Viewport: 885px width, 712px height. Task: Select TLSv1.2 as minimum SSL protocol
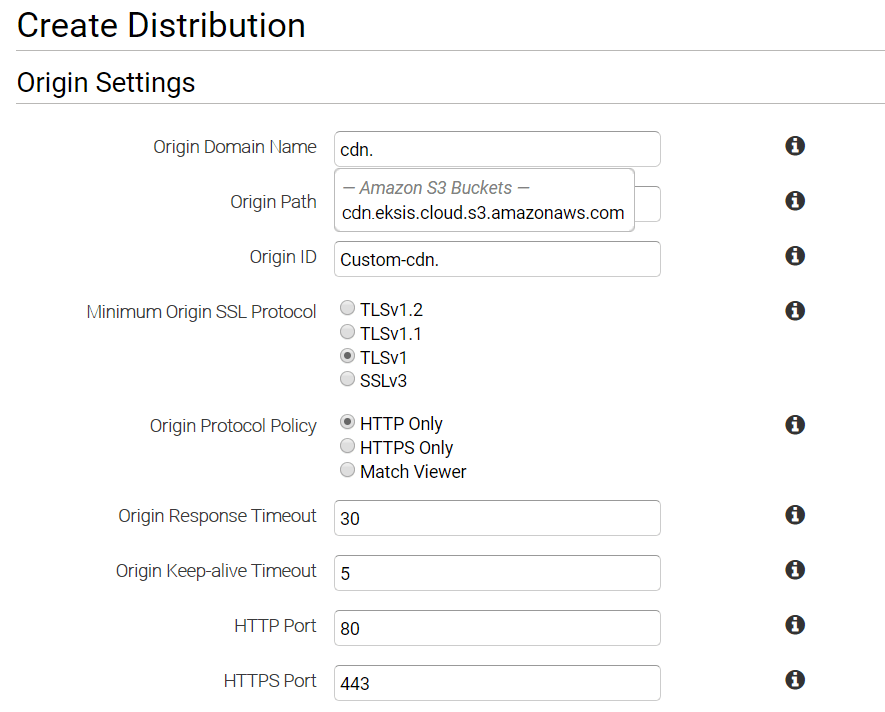coord(347,309)
